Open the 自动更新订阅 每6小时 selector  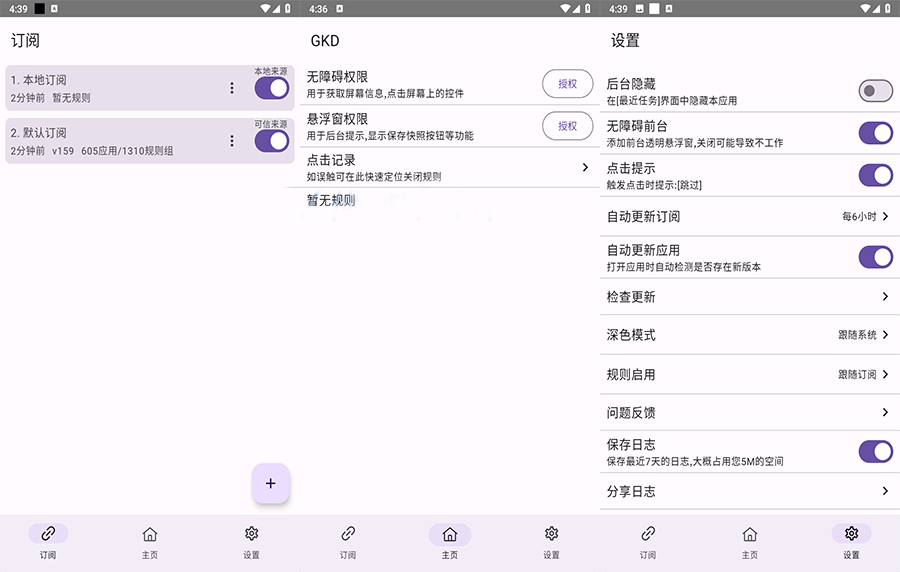coord(866,216)
